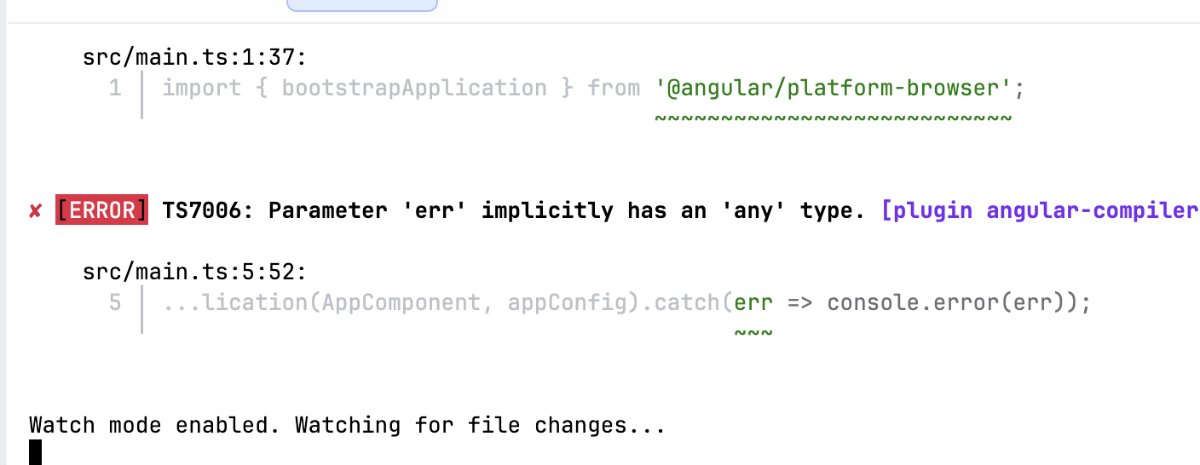Click the '@angular/platform-browser' import string
Screen dimensions: 1200x465
point(834,88)
